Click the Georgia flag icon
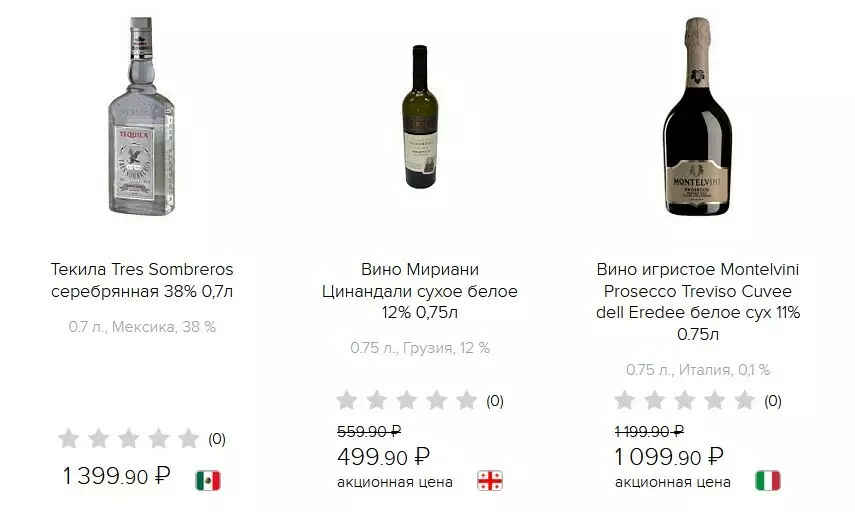The width and height of the screenshot is (855, 512). 489,480
